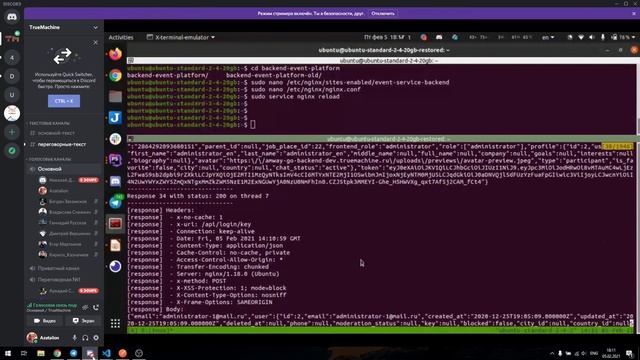Open the battery 76% system menu
Viewport: 640px width, 360px height.
tap(623, 37)
